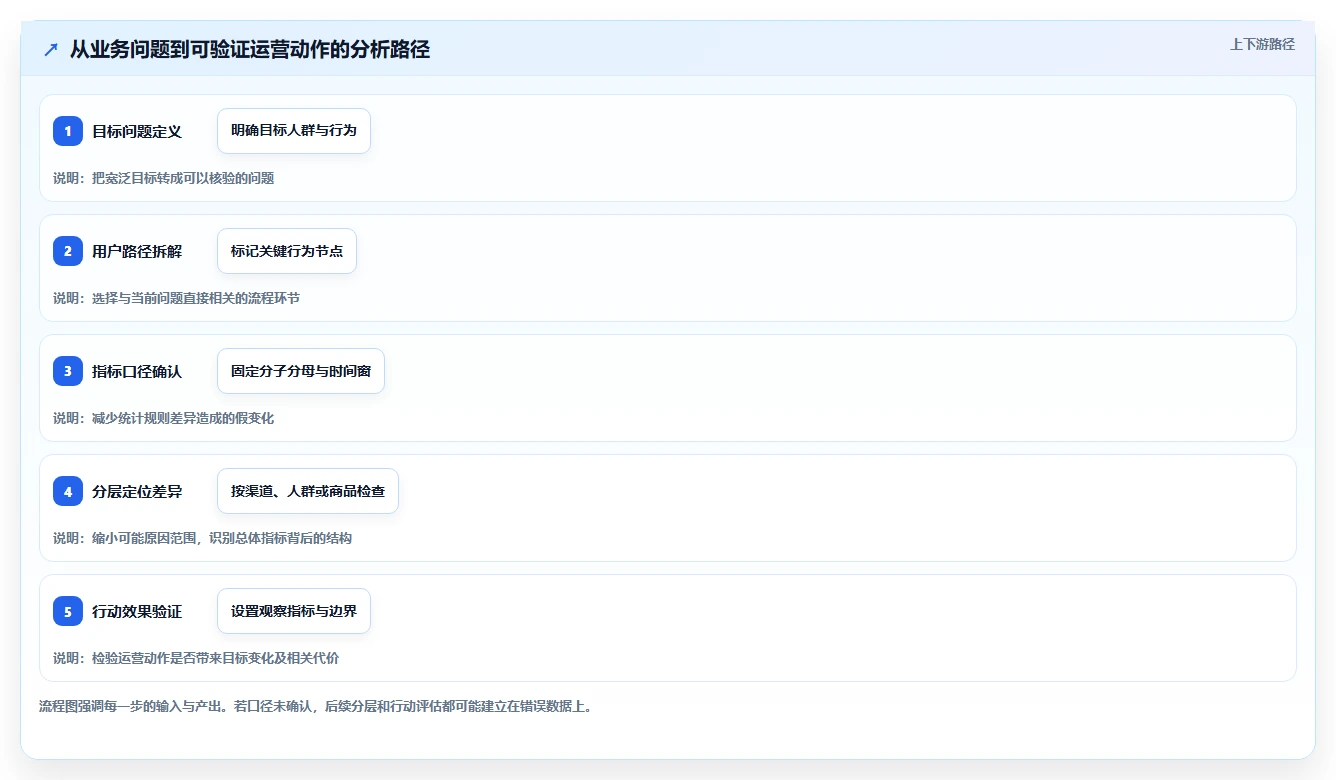
Task: Click the 指标口径确认 step title
Action: (137, 371)
